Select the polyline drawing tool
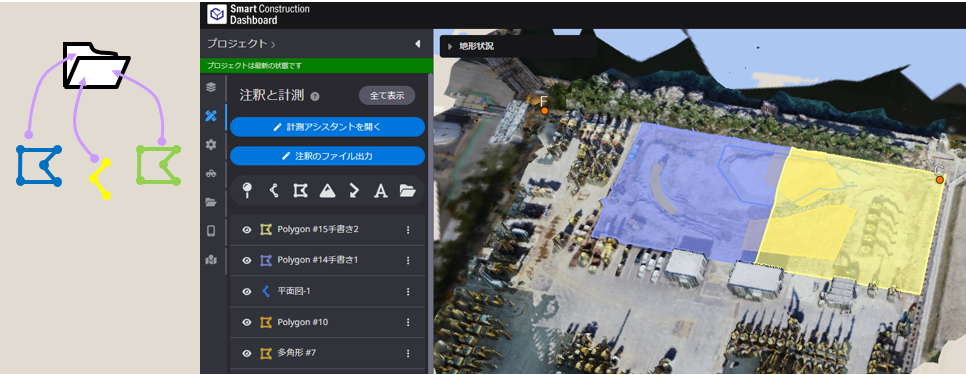966x375 pixels. (x=274, y=192)
